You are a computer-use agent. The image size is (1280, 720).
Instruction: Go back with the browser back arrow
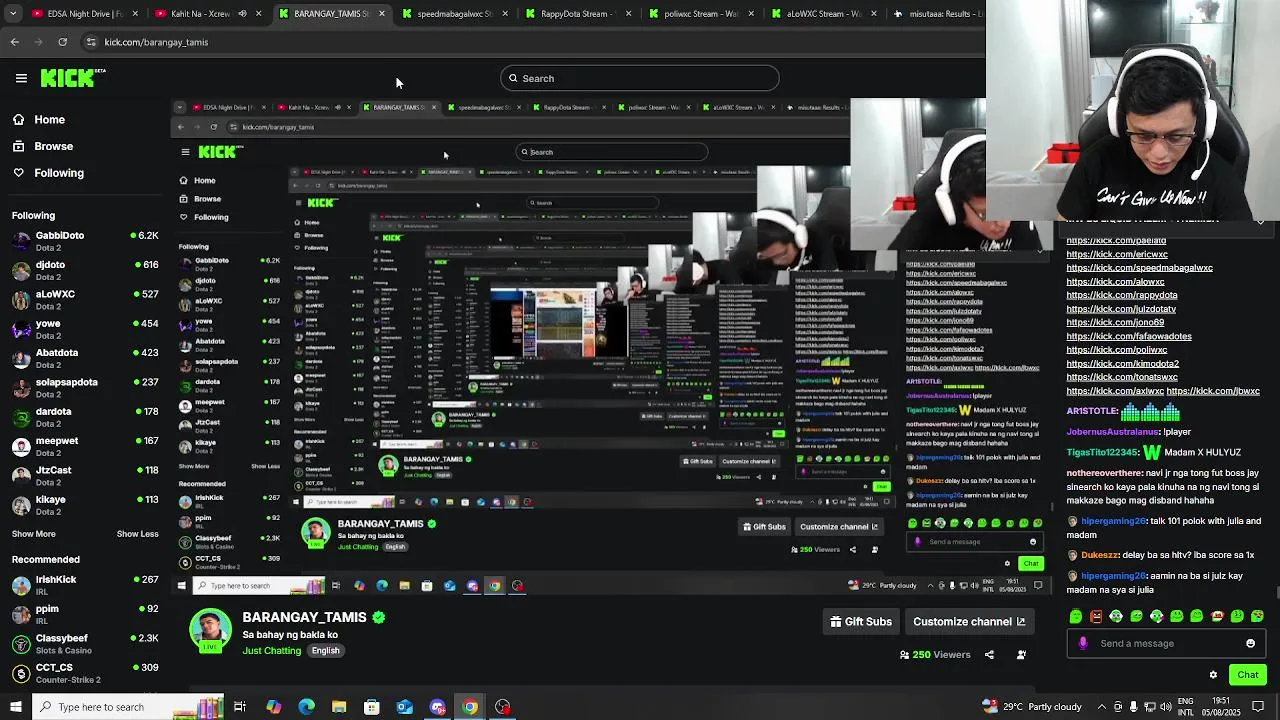(x=14, y=42)
